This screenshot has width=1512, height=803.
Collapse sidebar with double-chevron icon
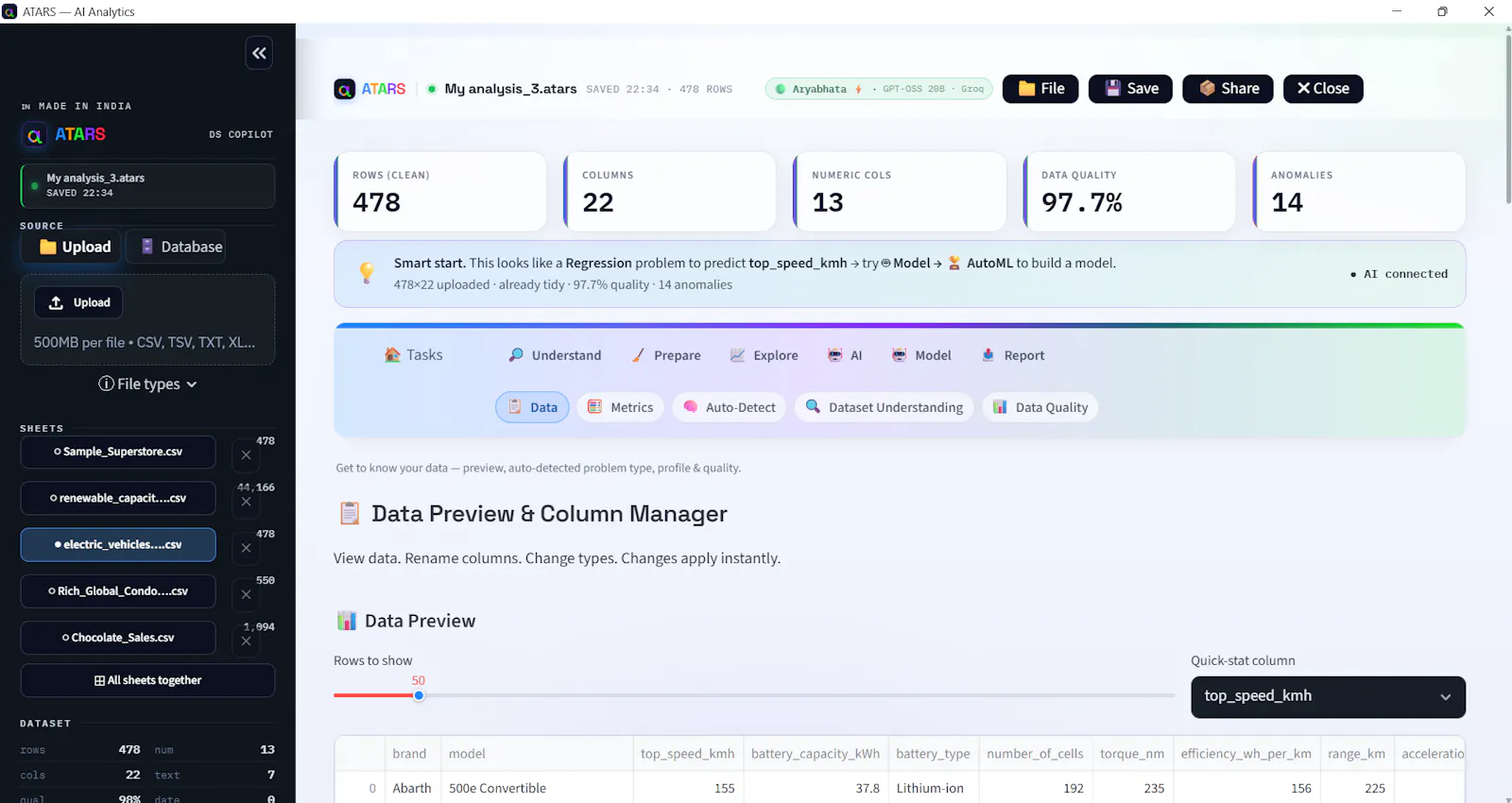click(259, 53)
